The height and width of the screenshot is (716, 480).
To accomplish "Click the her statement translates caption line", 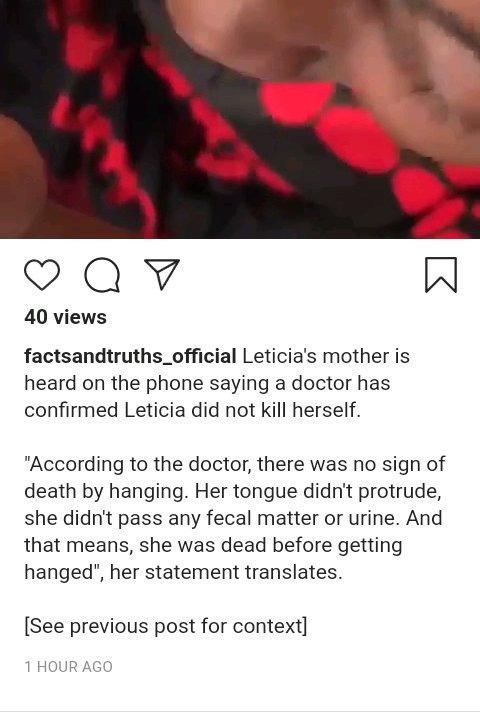I will pyautogui.click(x=183, y=572).
